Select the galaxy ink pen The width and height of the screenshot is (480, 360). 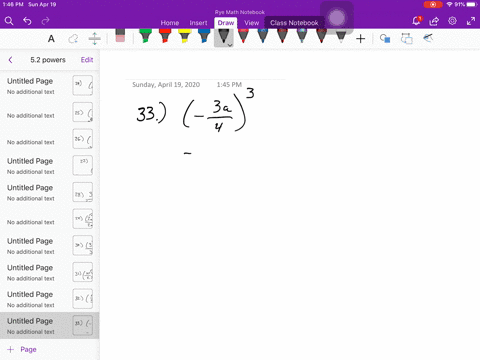click(x=302, y=36)
